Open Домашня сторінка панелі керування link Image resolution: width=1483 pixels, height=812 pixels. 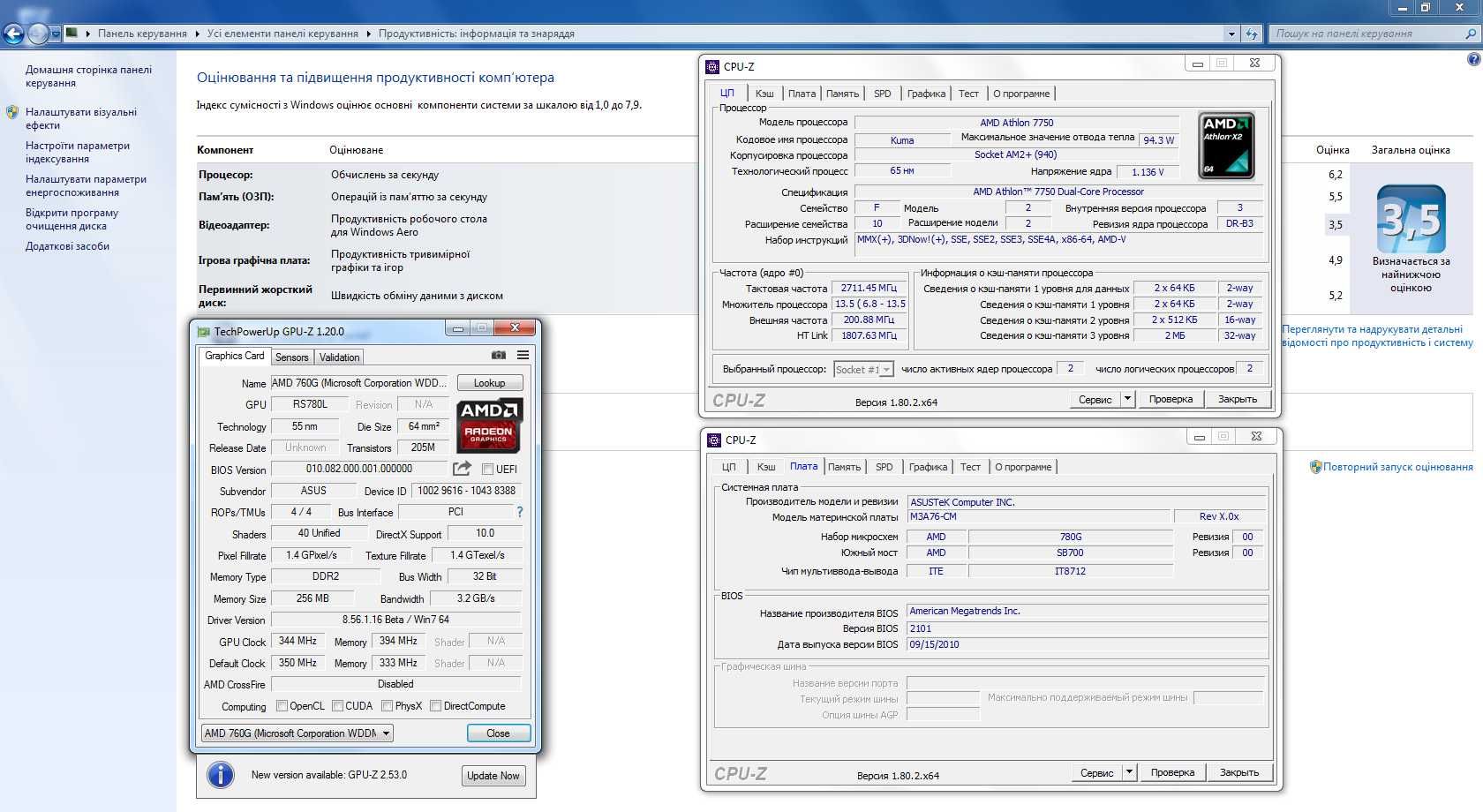click(88, 76)
